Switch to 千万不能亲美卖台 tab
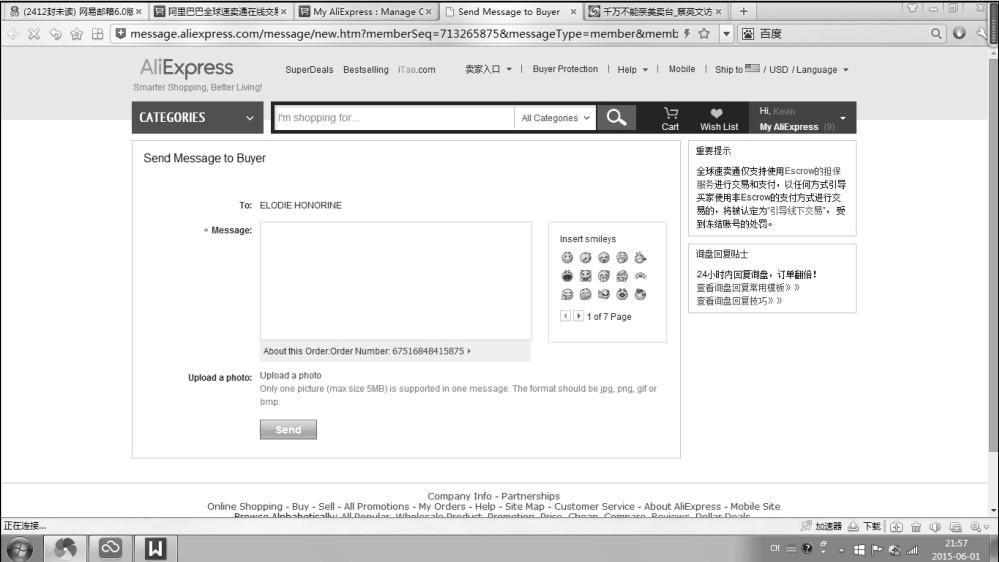Image resolution: width=999 pixels, height=562 pixels. [656, 11]
